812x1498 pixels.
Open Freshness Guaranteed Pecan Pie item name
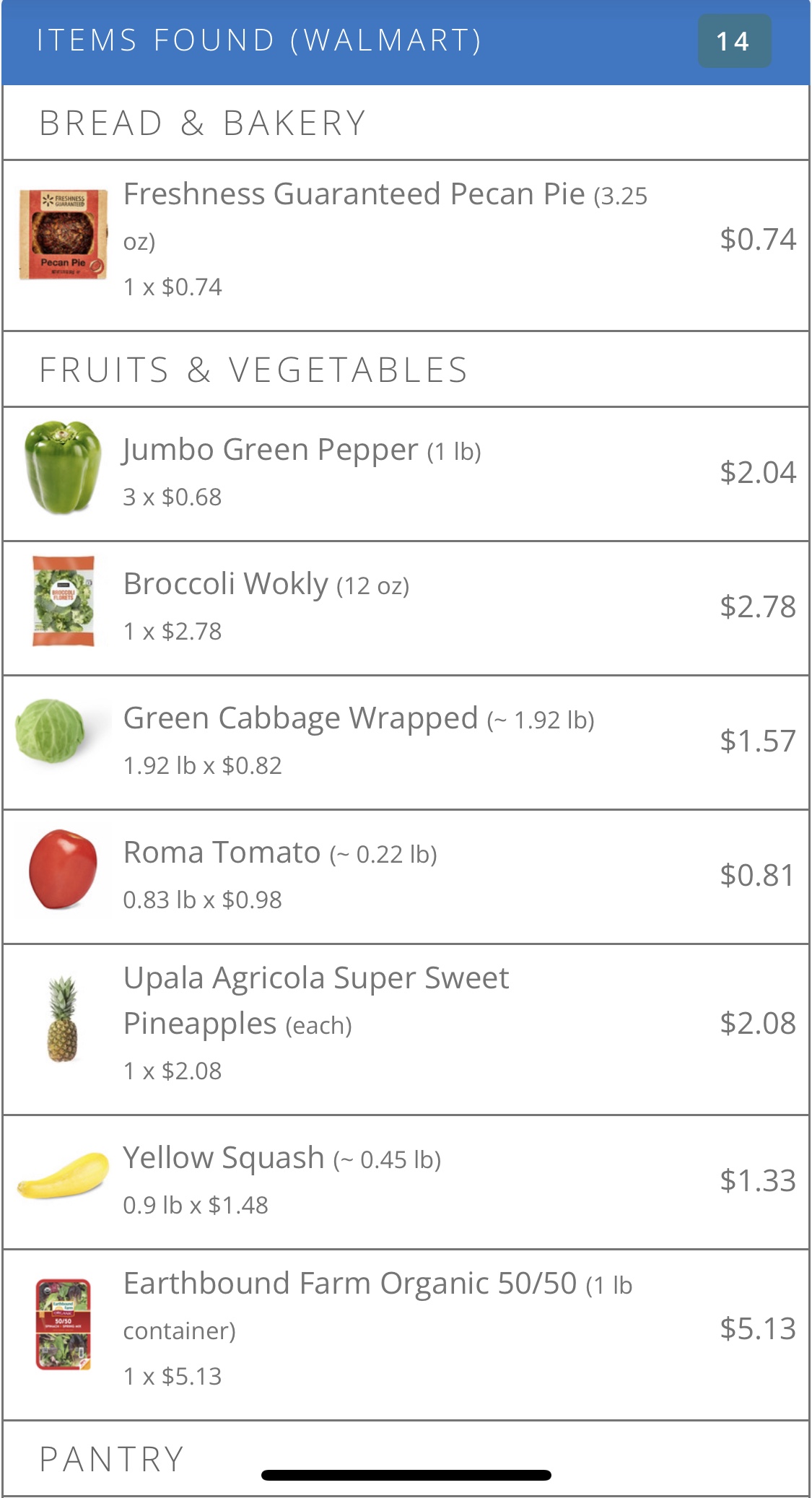click(354, 194)
